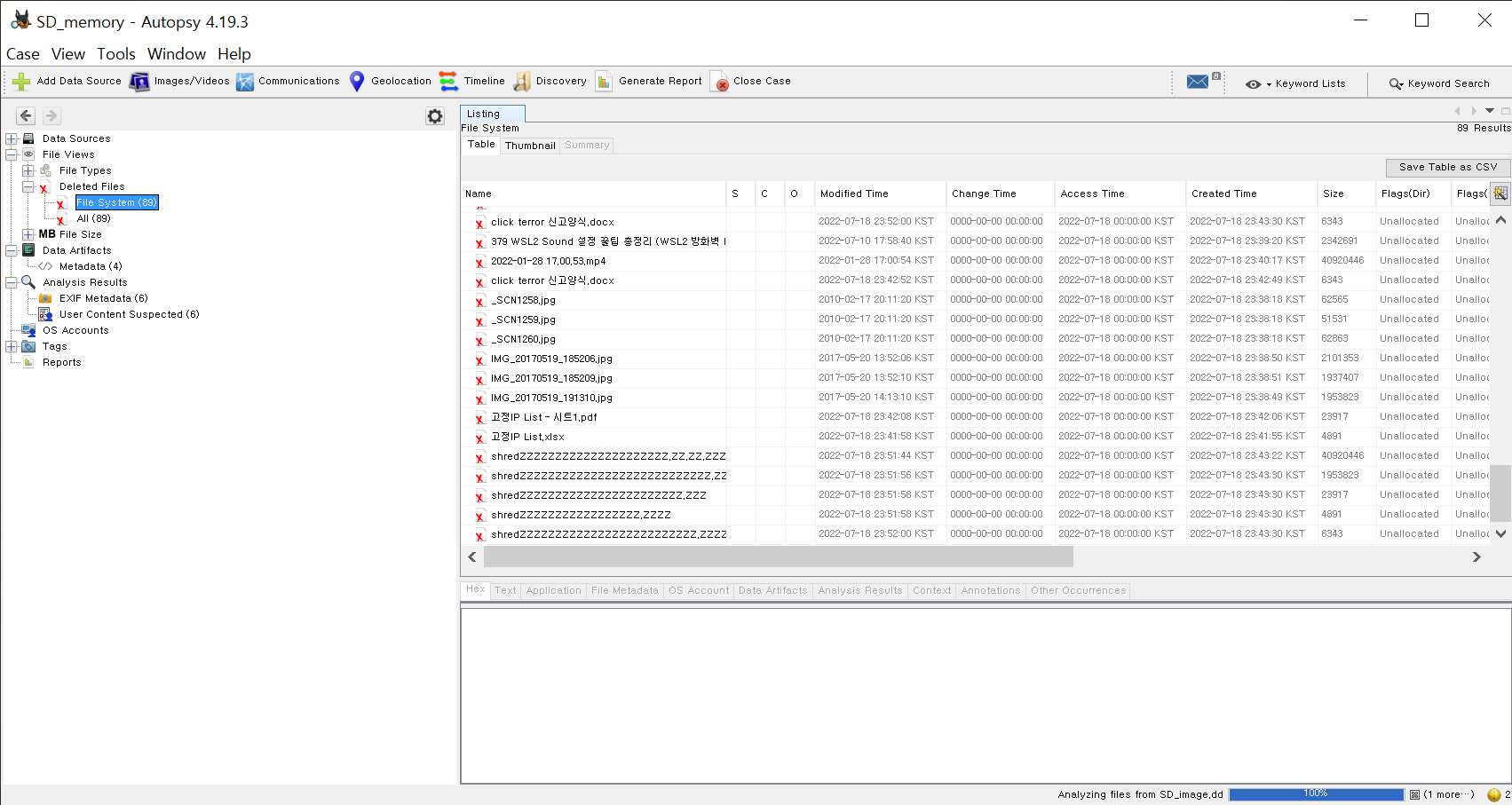
Task: Click the User Content Suspected icon
Action: click(x=45, y=314)
